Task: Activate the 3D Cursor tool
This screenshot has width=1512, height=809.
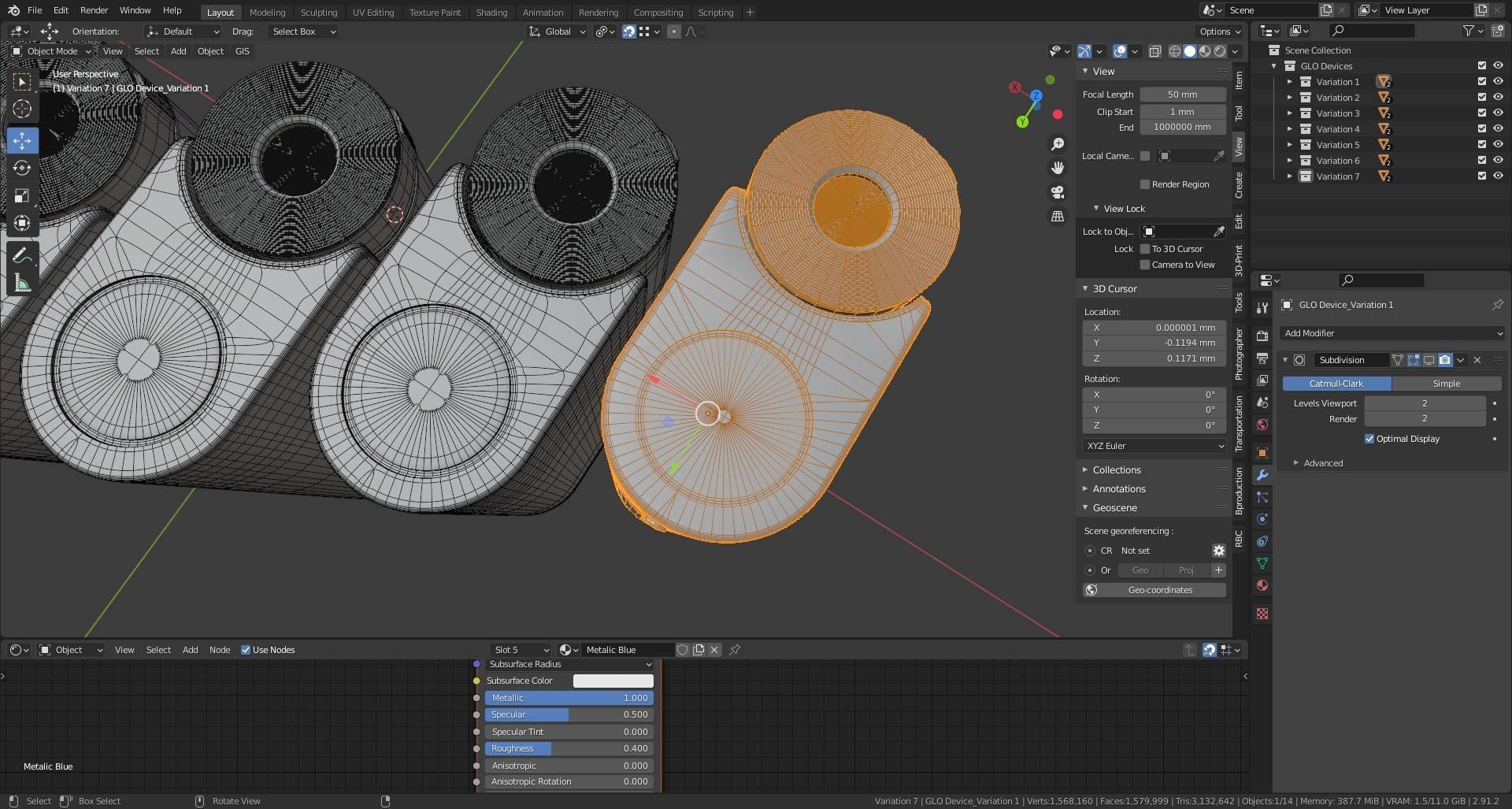Action: tap(22, 109)
